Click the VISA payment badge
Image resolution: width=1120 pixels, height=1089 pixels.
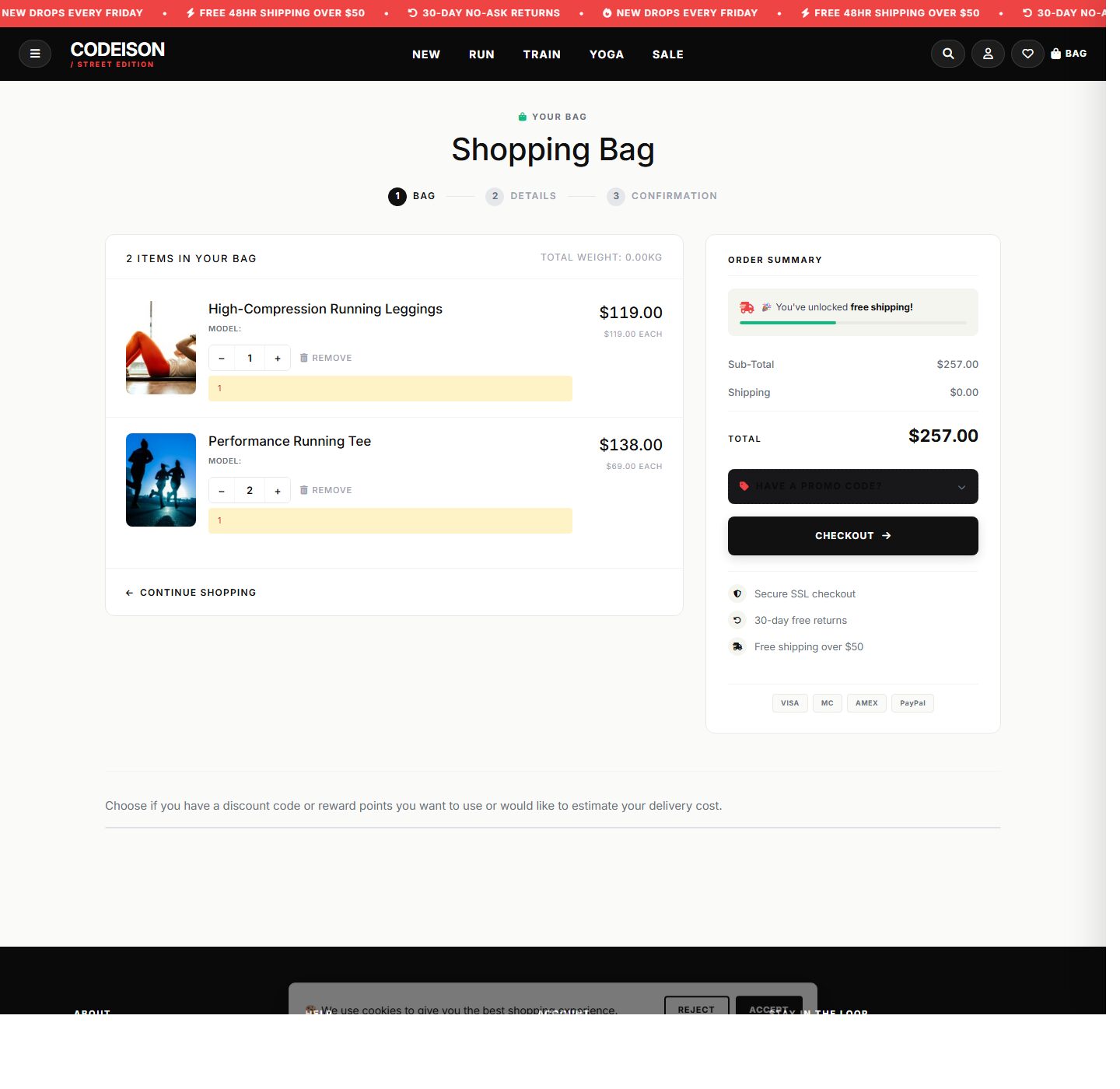coord(790,703)
